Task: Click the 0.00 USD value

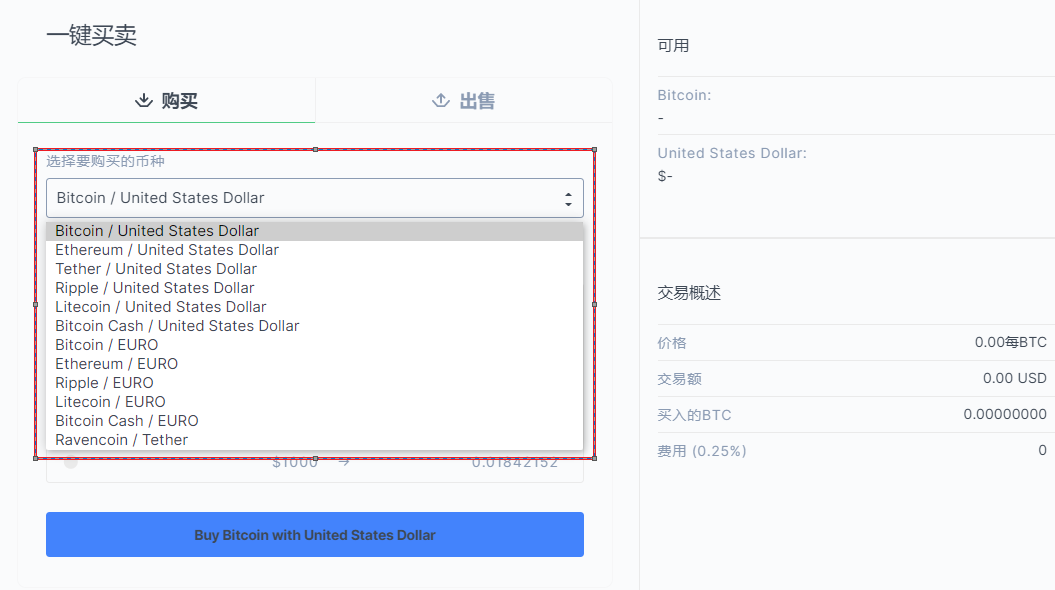Action: coord(1015,378)
